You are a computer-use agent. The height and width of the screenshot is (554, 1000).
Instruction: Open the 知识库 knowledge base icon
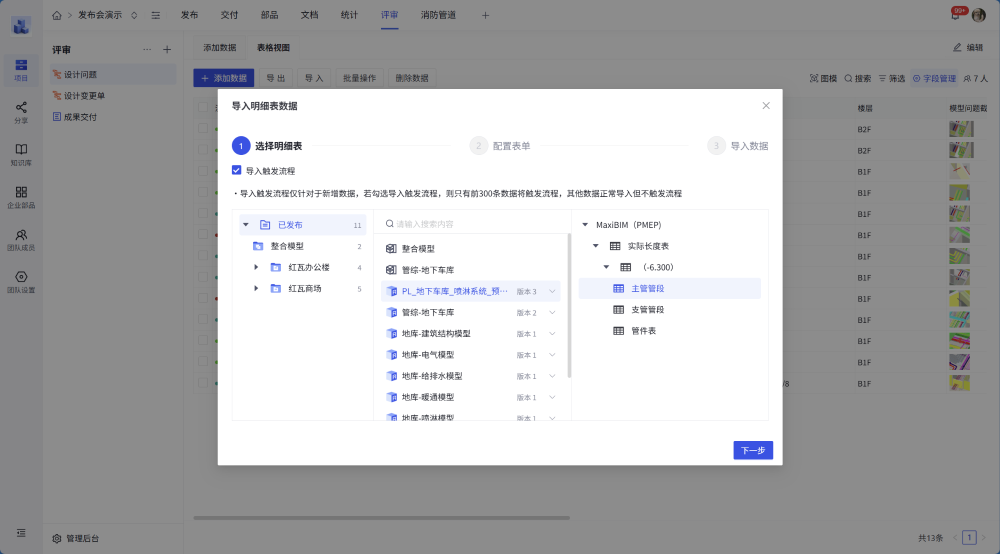click(x=21, y=153)
